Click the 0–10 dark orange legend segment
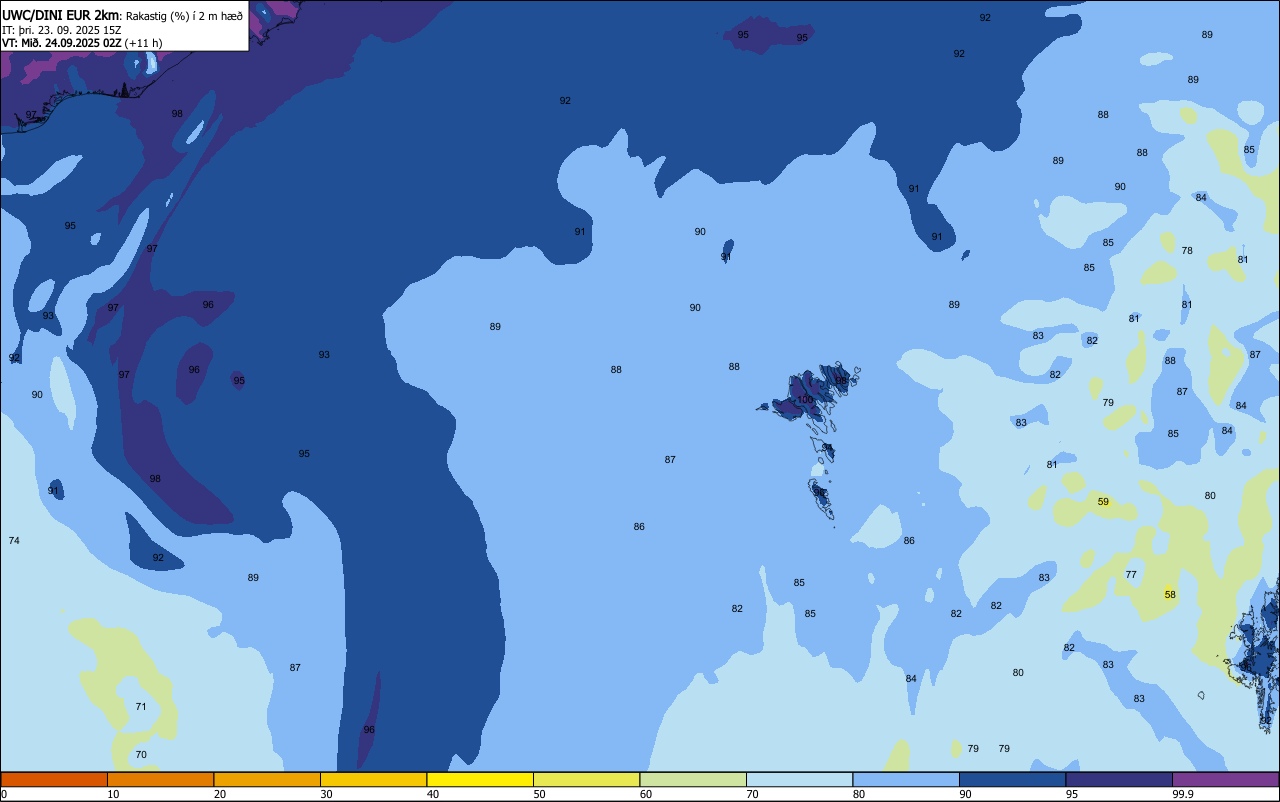Screen dimensions: 1280x802 pos(54,779)
